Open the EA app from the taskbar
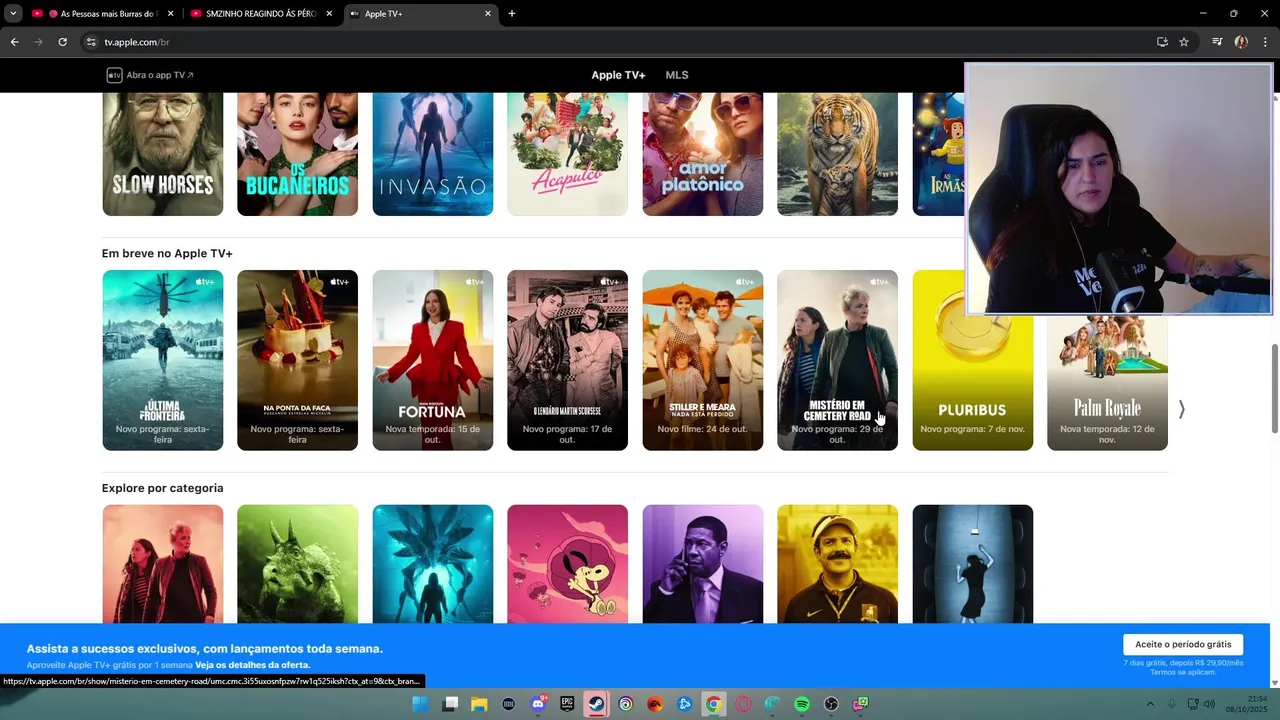Image resolution: width=1280 pixels, height=720 pixels. click(x=655, y=704)
